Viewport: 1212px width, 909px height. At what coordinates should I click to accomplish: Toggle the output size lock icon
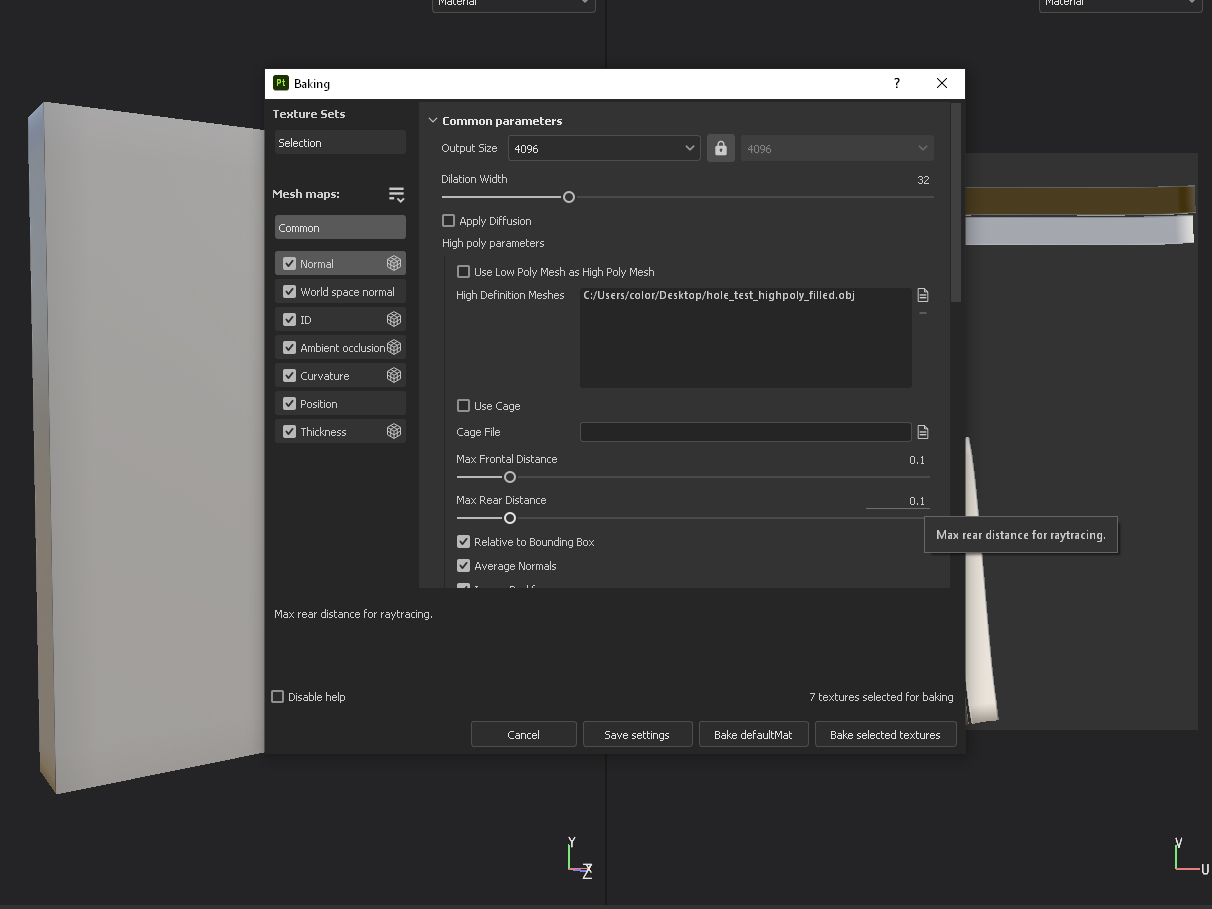click(720, 148)
